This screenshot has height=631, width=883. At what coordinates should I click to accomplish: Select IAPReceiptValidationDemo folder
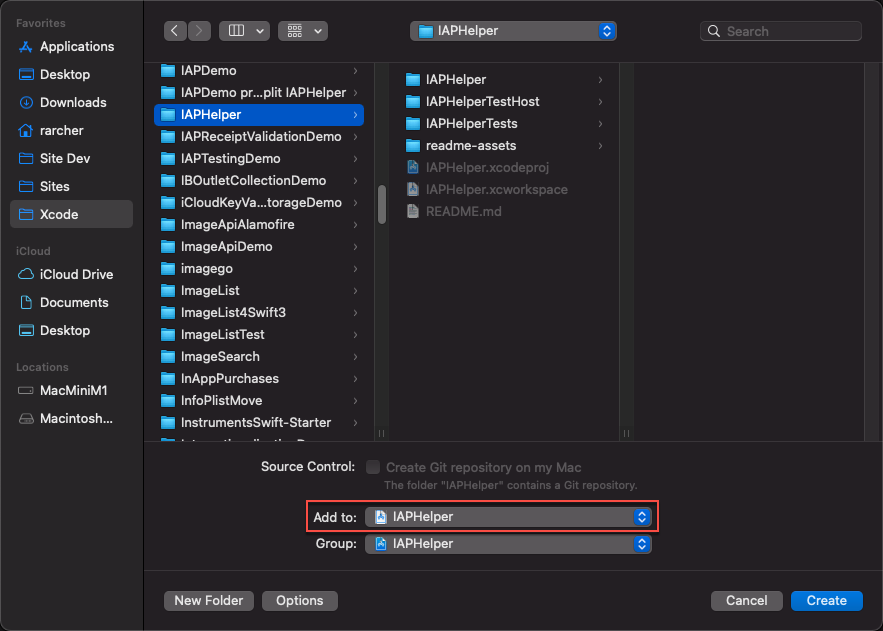259,137
